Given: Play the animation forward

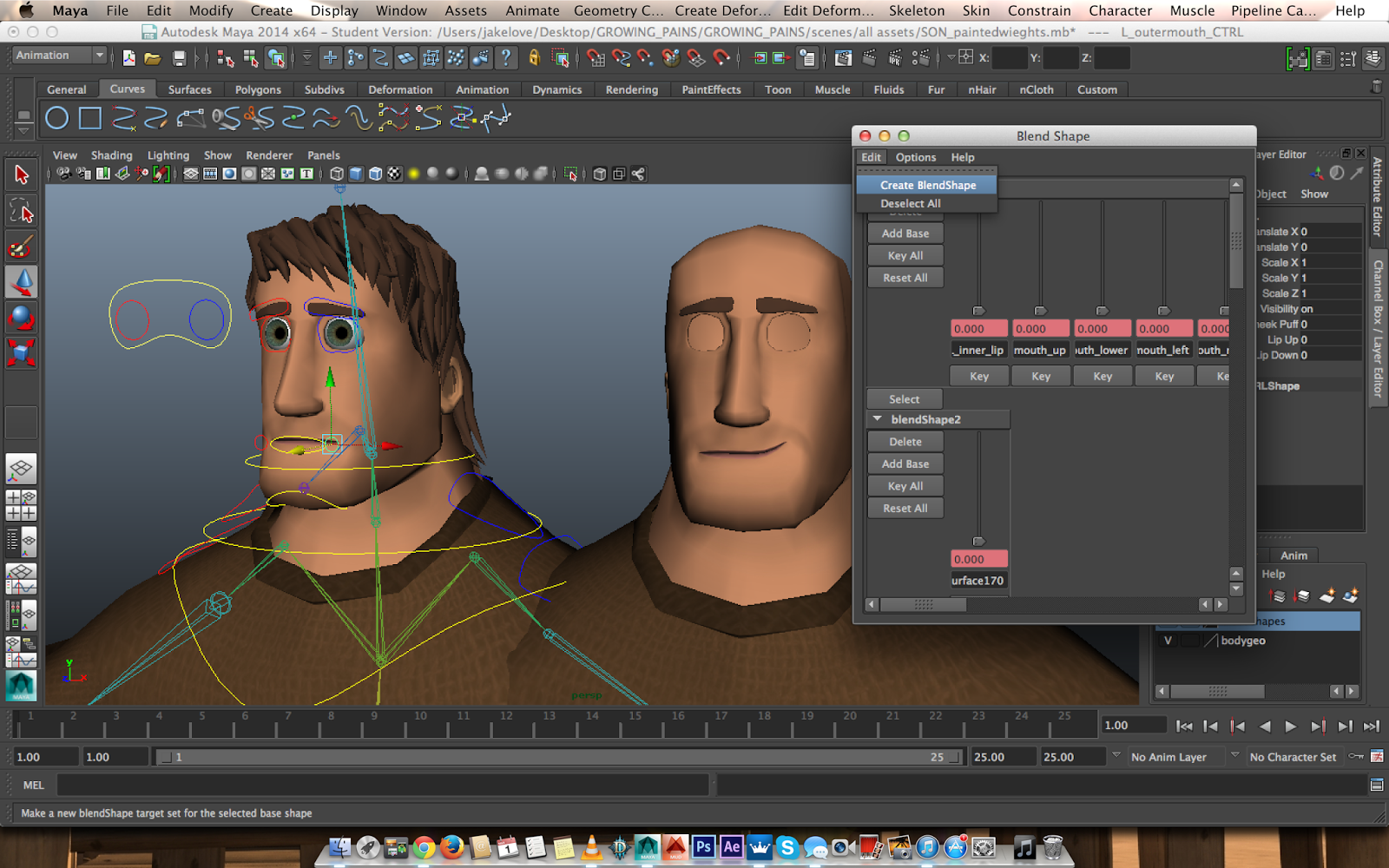Looking at the screenshot, I should pyautogui.click(x=1291, y=726).
